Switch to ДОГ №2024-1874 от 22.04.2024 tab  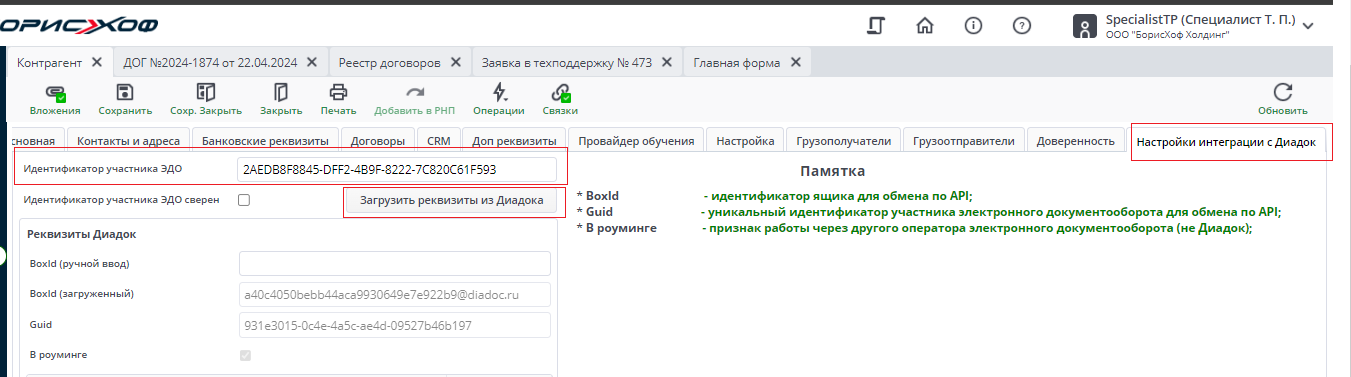pos(210,62)
